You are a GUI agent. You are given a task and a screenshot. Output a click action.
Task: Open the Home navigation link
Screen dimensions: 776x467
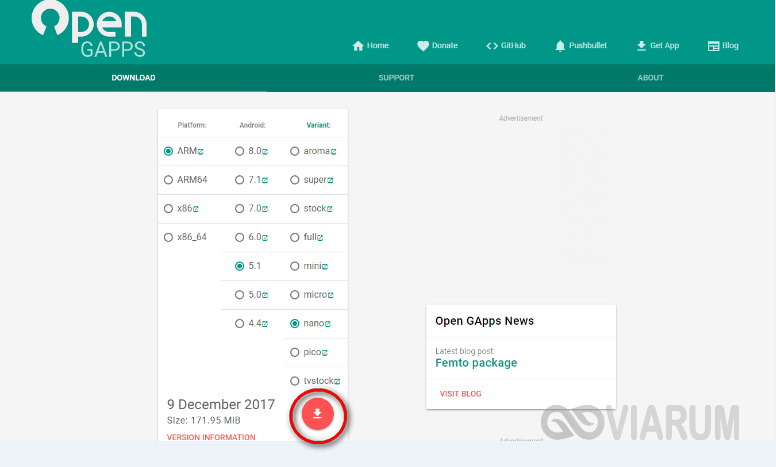point(370,46)
